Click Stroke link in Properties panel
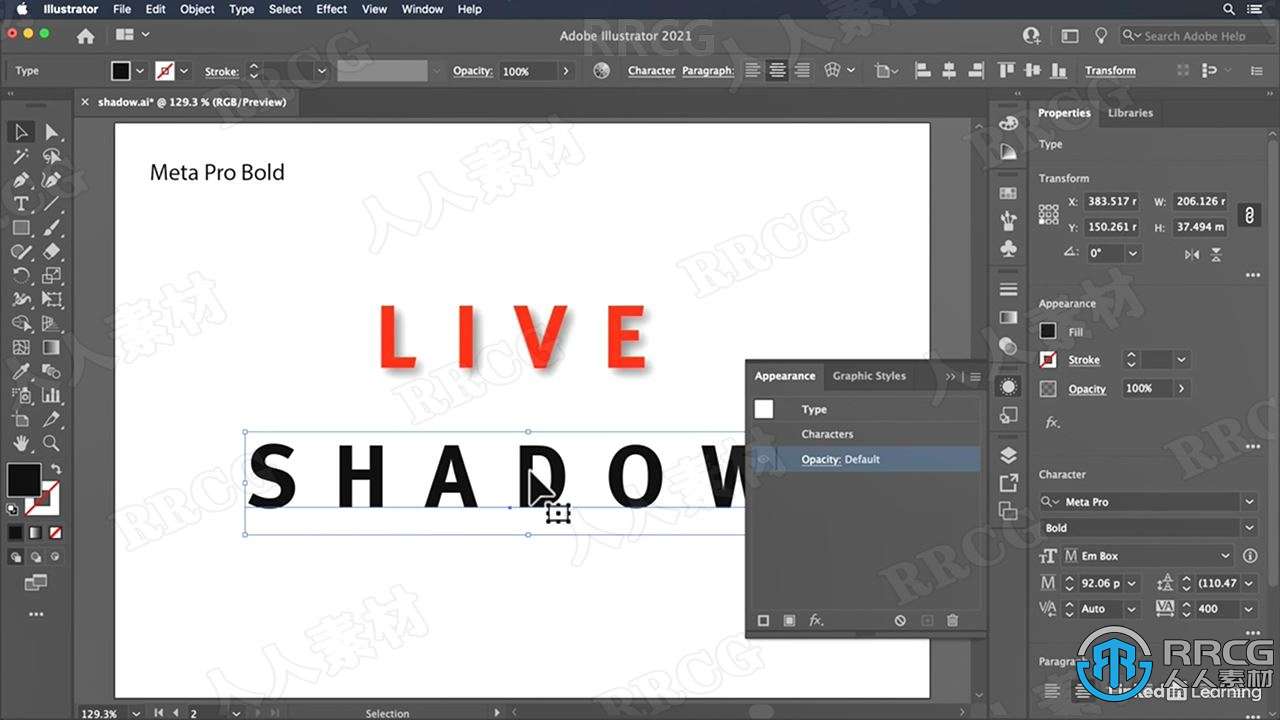The height and width of the screenshot is (720, 1280). [1084, 360]
